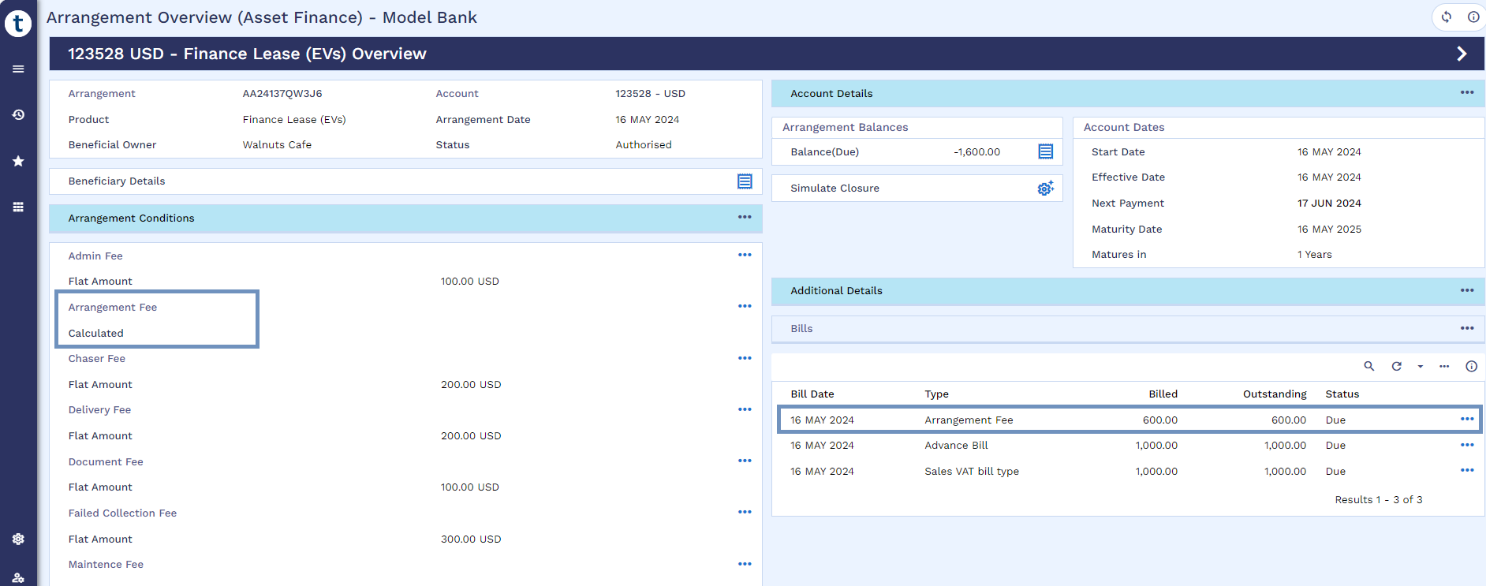Select Simulate Closure label

pos(835,188)
